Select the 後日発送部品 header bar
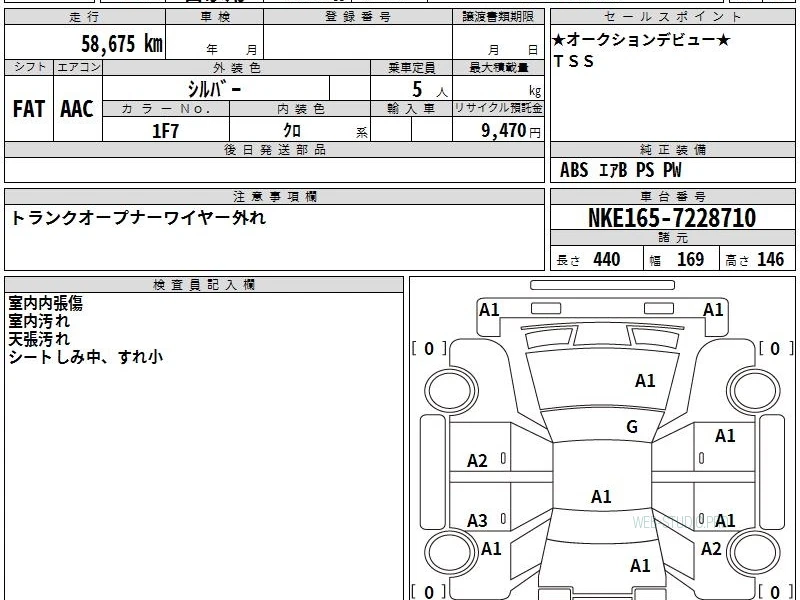 coord(274,149)
